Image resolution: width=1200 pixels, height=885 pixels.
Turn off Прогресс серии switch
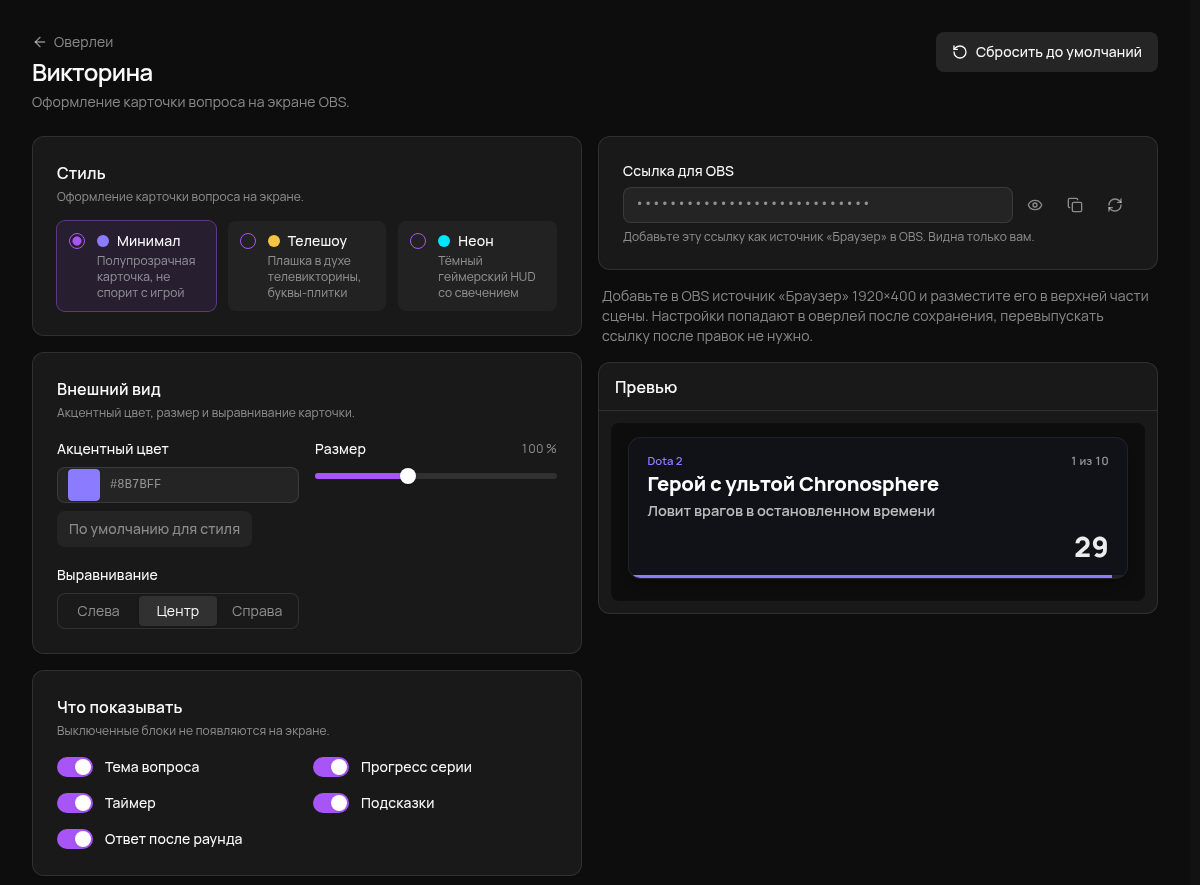[x=331, y=767]
